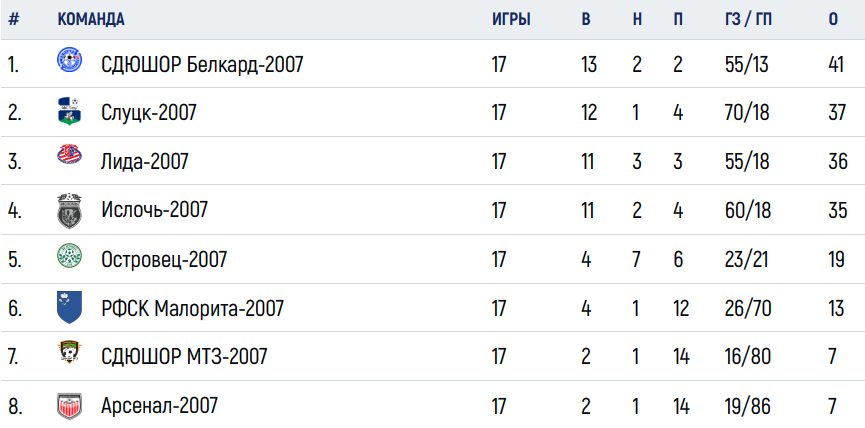This screenshot has height=428, width=865.
Task: Open the Слуцк-2007 team page
Action: click(149, 113)
